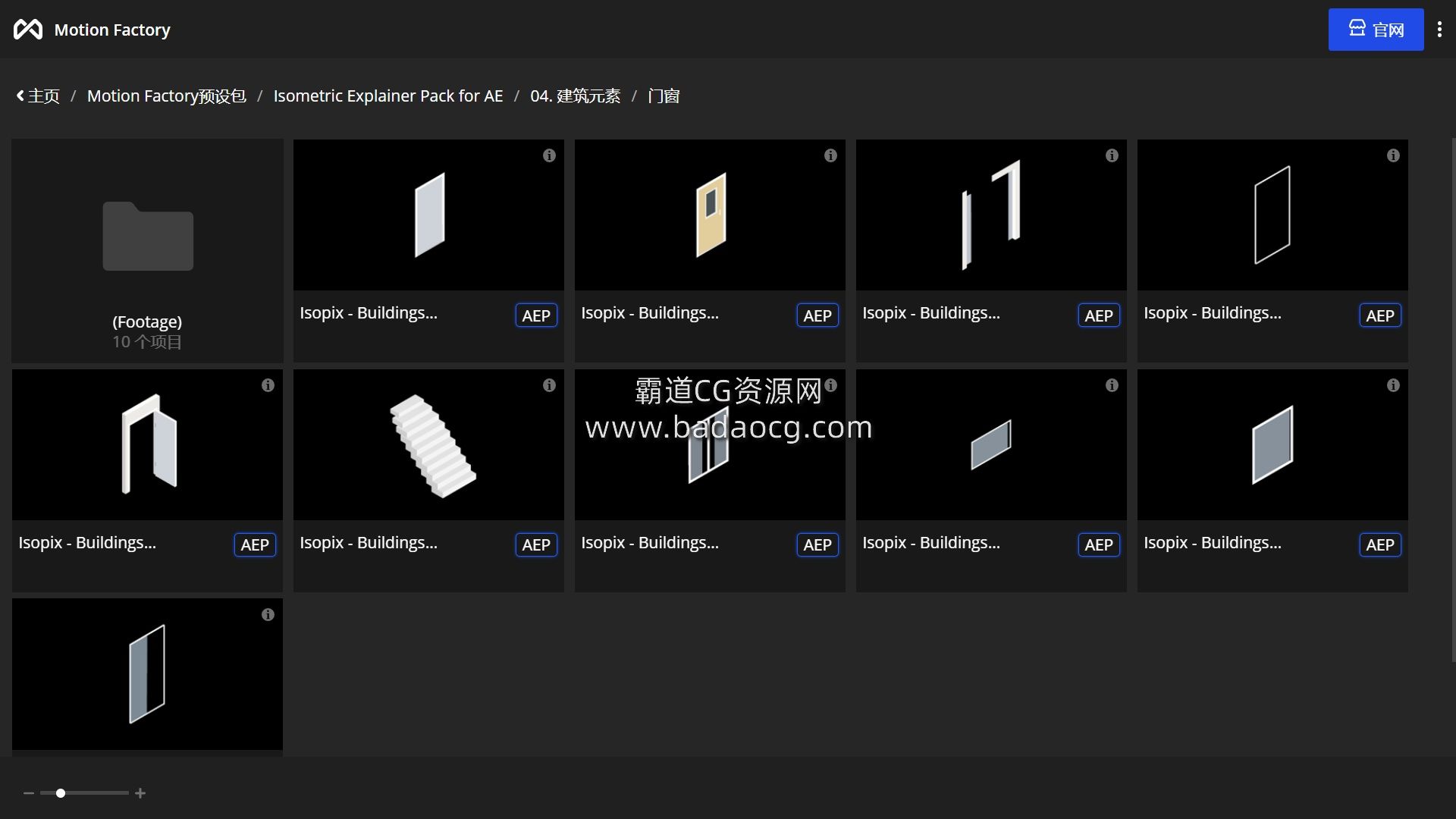Show info for the staircase item
The height and width of the screenshot is (819, 1456).
[549, 385]
